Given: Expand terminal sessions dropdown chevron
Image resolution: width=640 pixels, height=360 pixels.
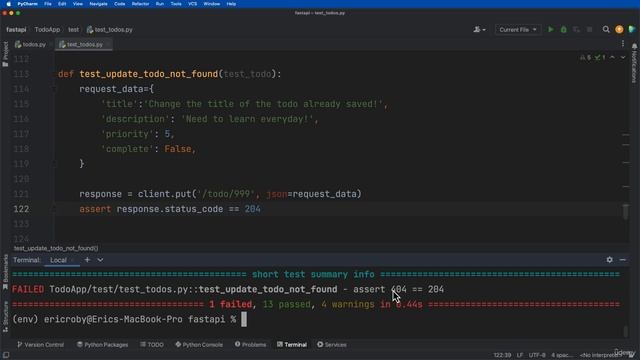Looking at the screenshot, I should pyautogui.click(x=100, y=260).
